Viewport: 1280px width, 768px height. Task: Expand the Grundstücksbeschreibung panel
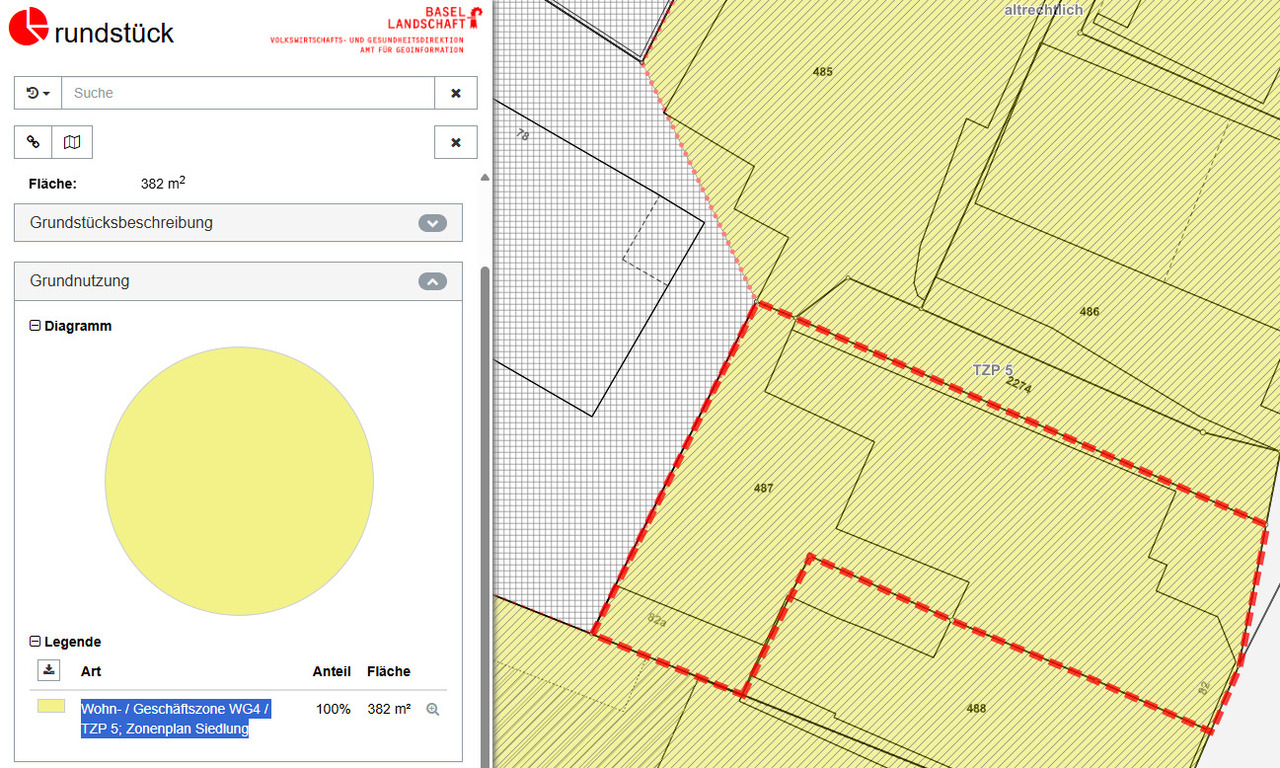pyautogui.click(x=432, y=223)
